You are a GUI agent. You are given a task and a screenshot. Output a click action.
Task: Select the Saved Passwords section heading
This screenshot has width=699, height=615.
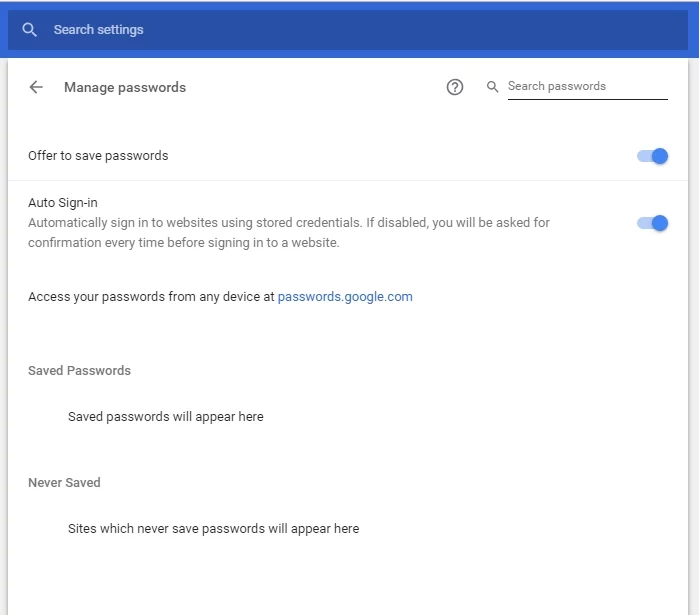click(x=79, y=371)
